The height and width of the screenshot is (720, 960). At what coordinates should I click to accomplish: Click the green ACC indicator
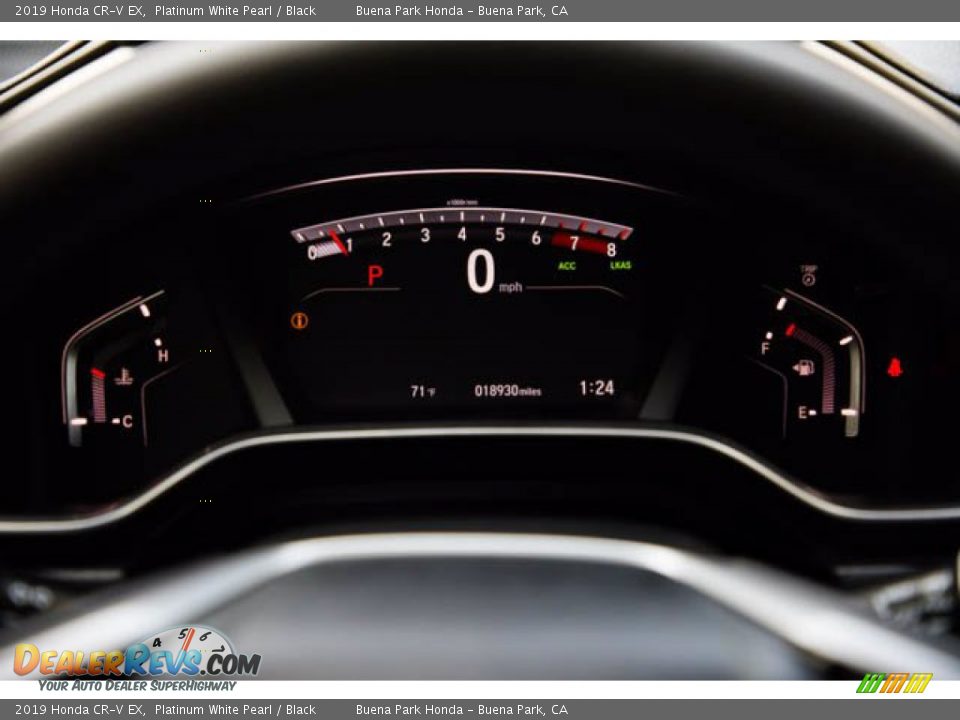pyautogui.click(x=567, y=266)
